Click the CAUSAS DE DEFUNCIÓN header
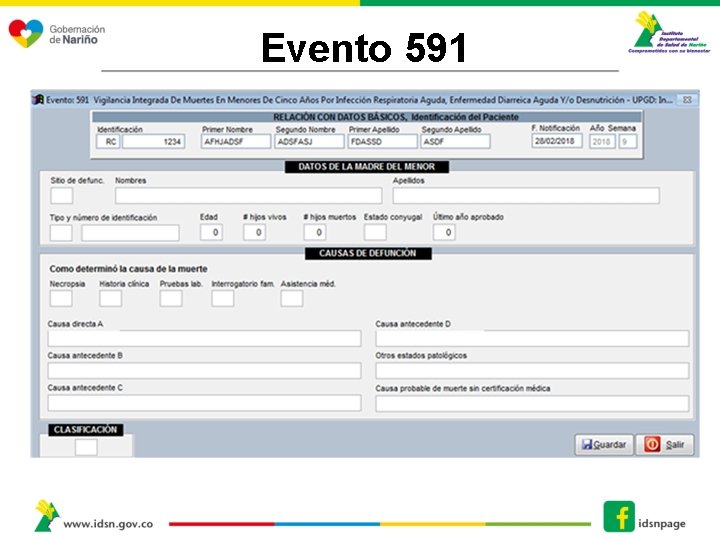This screenshot has width=720, height=540. pyautogui.click(x=368, y=253)
